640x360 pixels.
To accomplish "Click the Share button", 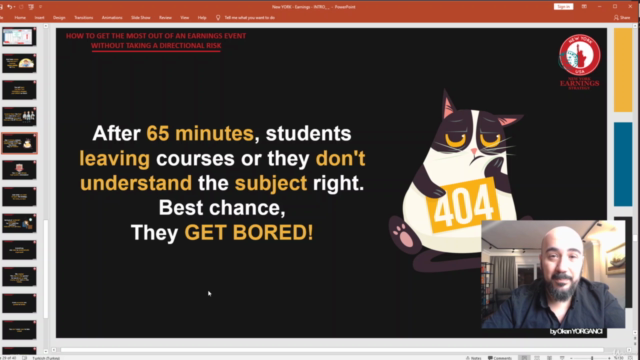I will (622, 18).
